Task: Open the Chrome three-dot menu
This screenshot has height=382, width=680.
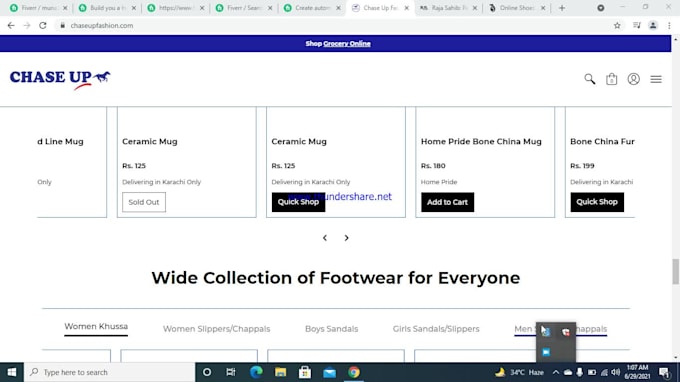Action: (669, 26)
